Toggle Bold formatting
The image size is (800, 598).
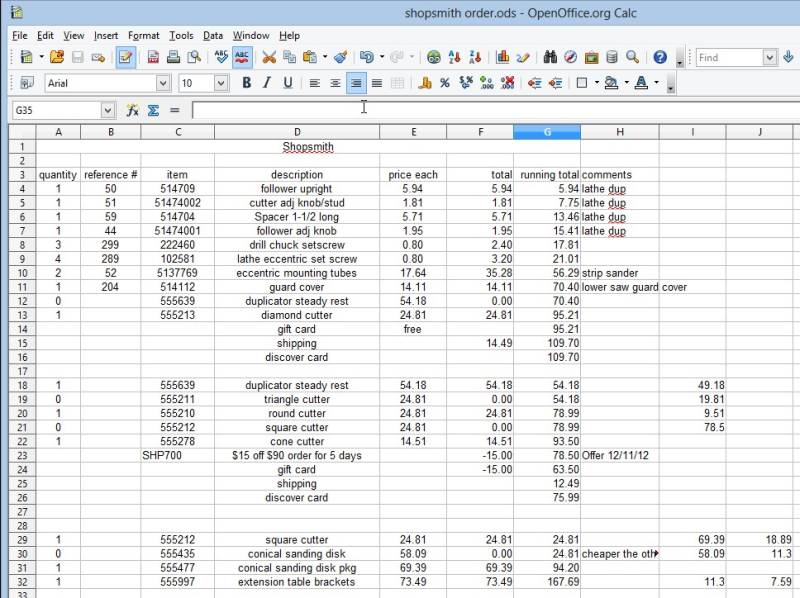coord(246,83)
